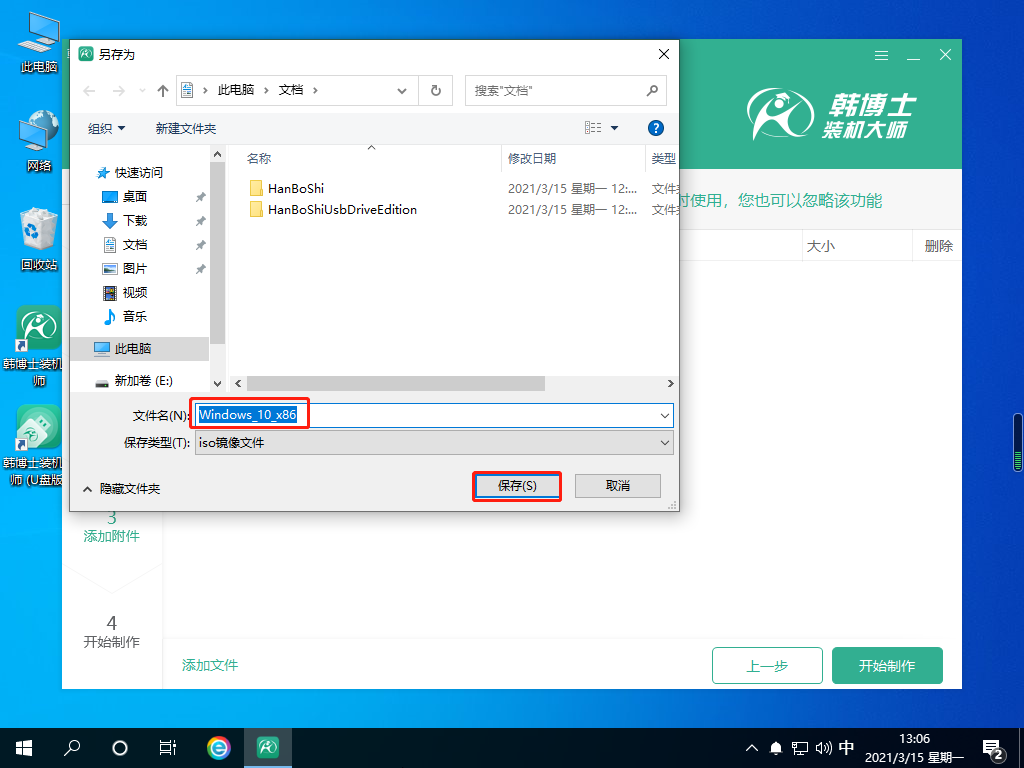Select 桌面 in quick access list

pyautogui.click(x=134, y=197)
